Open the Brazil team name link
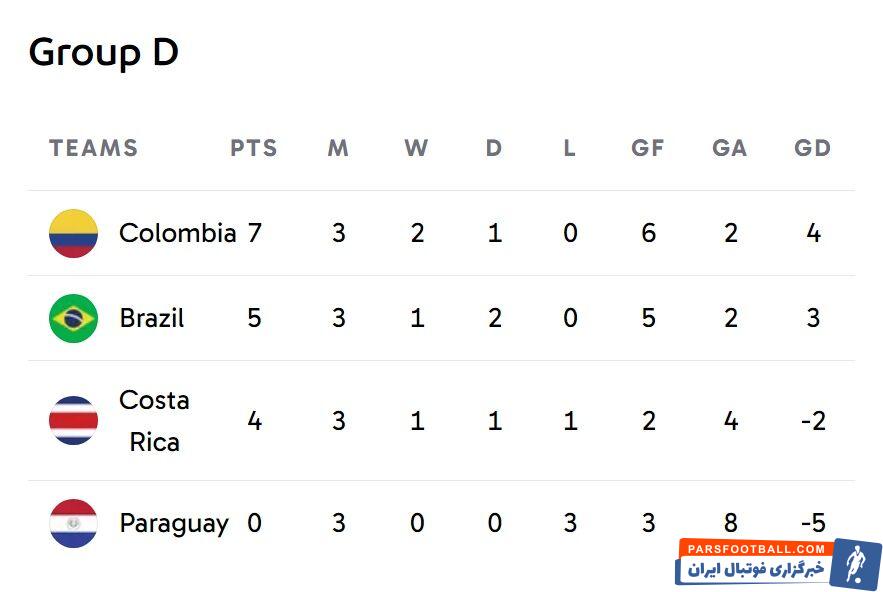 coord(152,319)
